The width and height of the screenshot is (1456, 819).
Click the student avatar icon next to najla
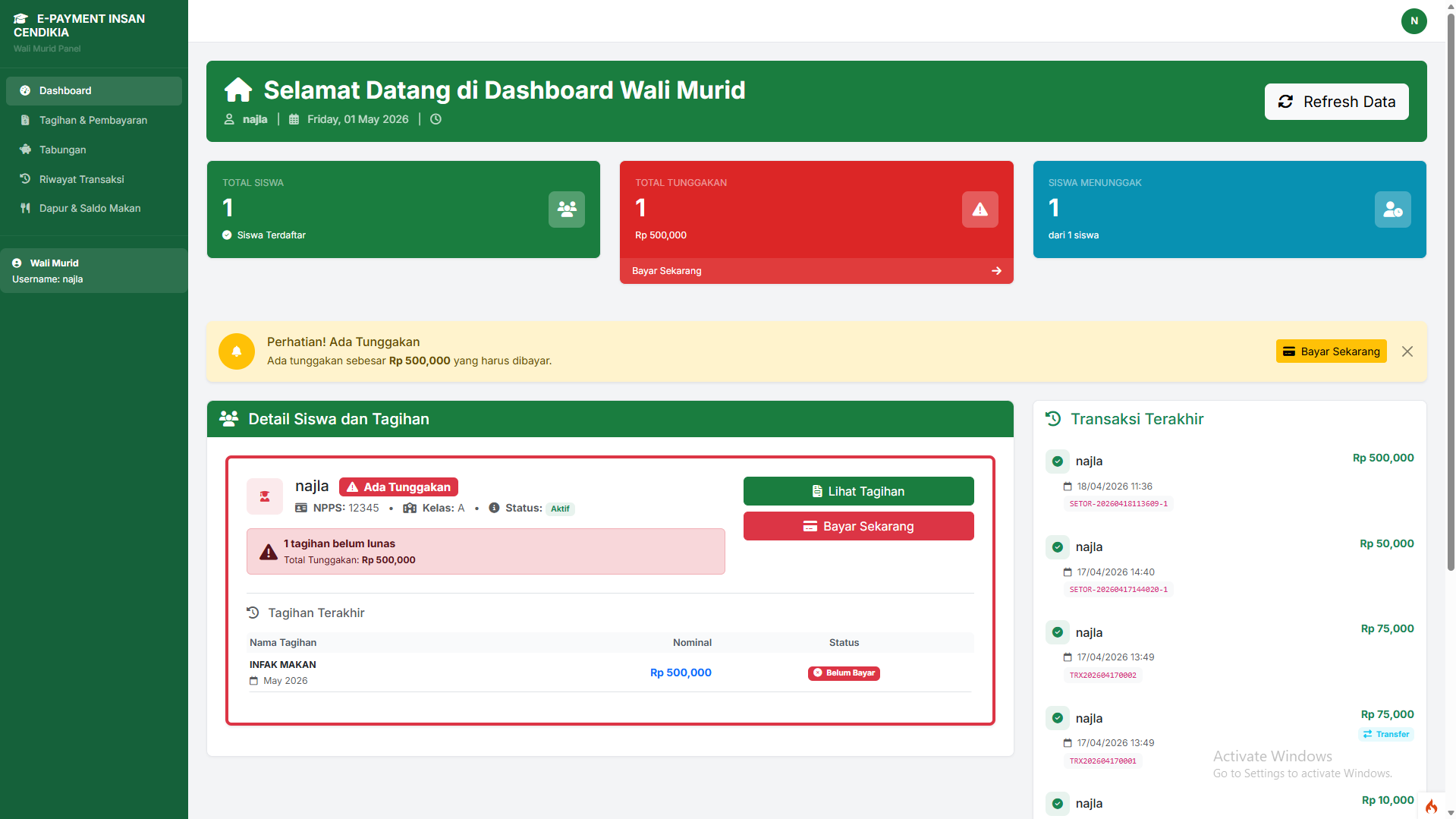265,496
